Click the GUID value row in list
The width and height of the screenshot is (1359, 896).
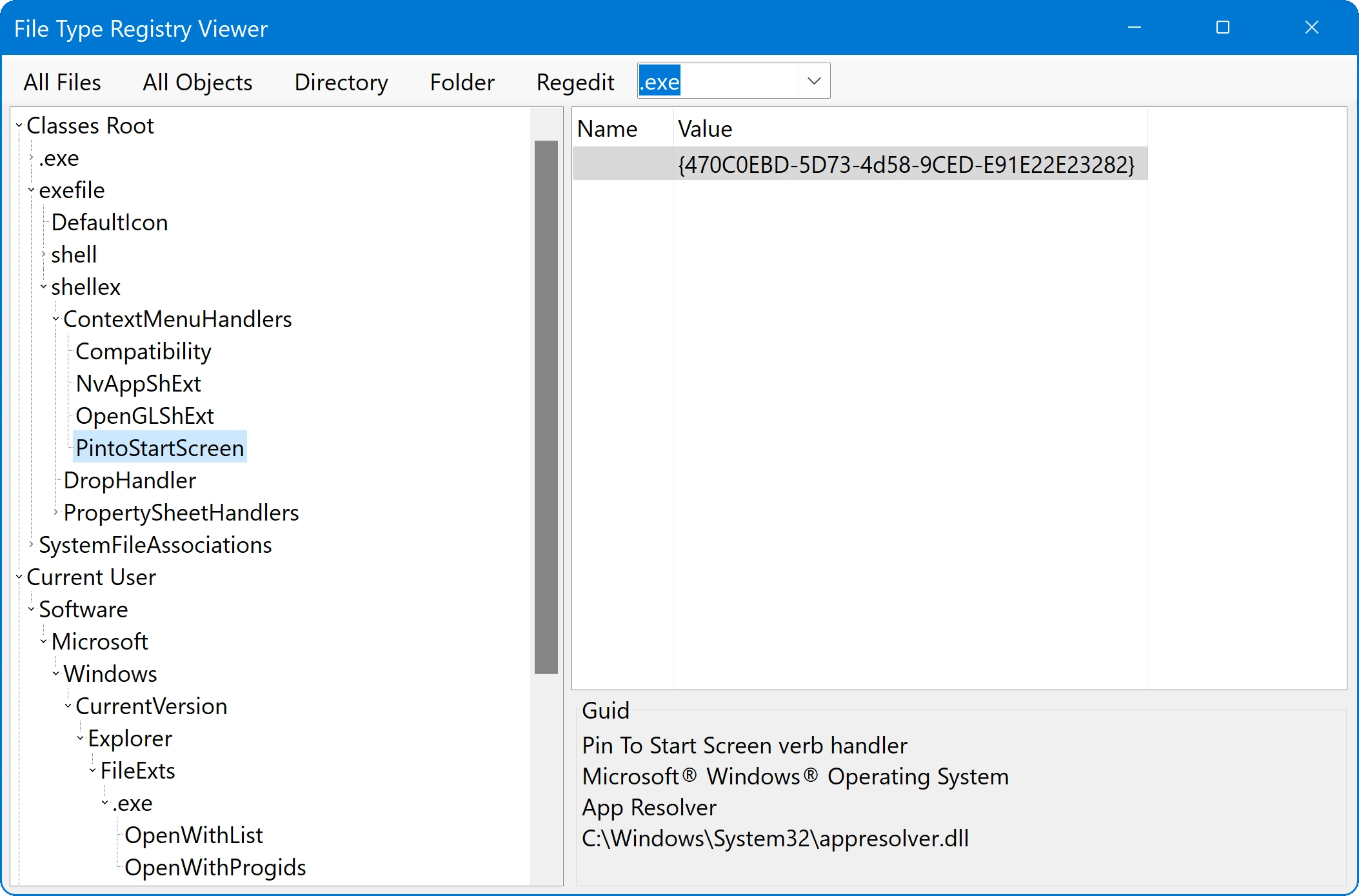906,164
